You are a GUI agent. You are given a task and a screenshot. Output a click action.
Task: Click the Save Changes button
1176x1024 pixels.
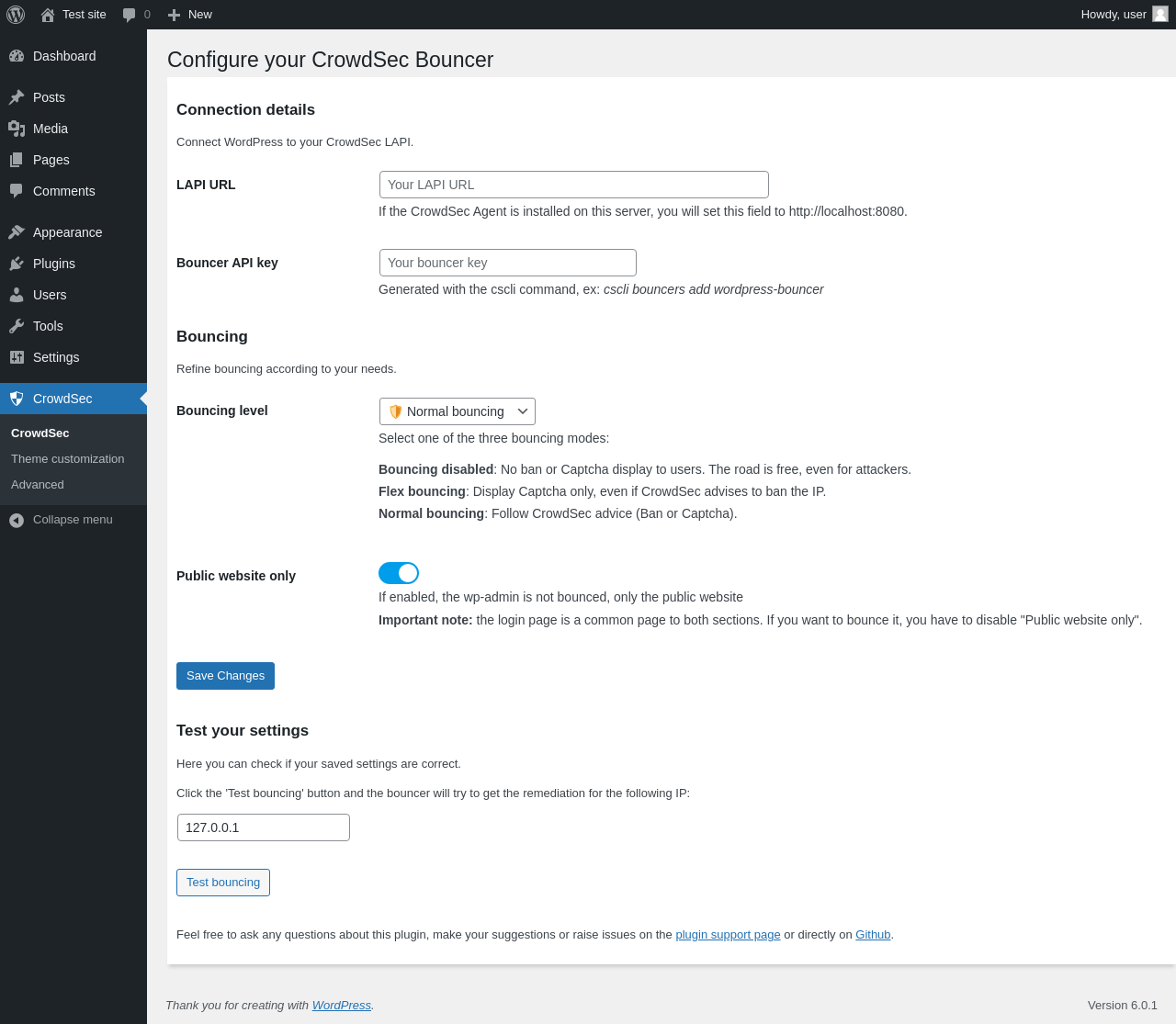pyautogui.click(x=225, y=676)
